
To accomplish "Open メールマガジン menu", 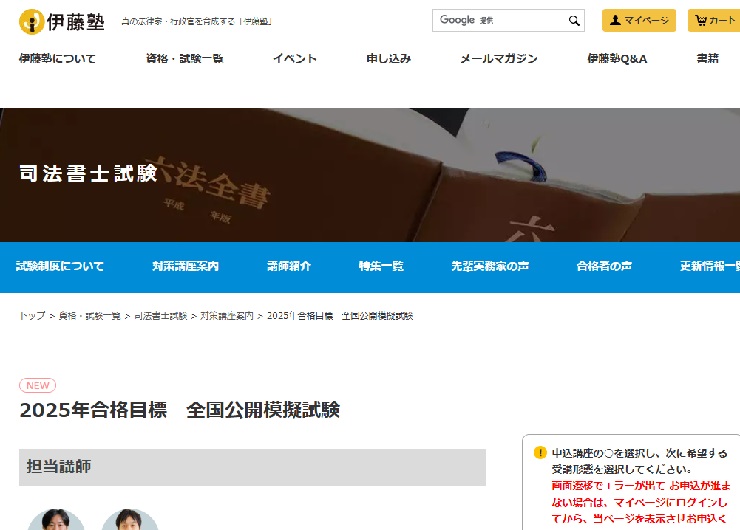I will (499, 59).
